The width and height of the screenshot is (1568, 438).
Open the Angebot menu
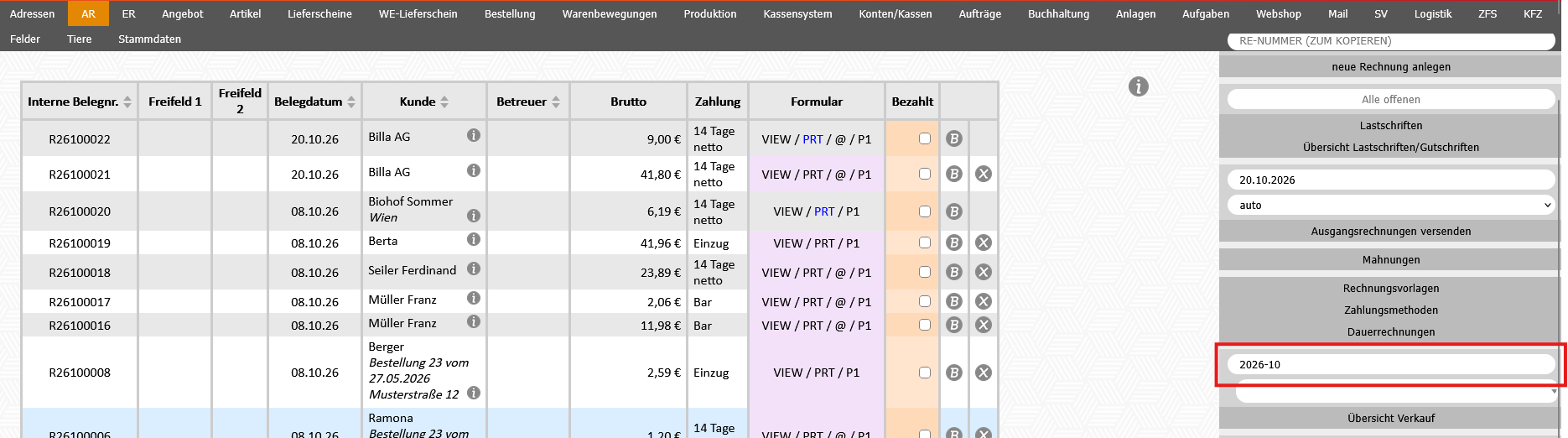click(183, 13)
